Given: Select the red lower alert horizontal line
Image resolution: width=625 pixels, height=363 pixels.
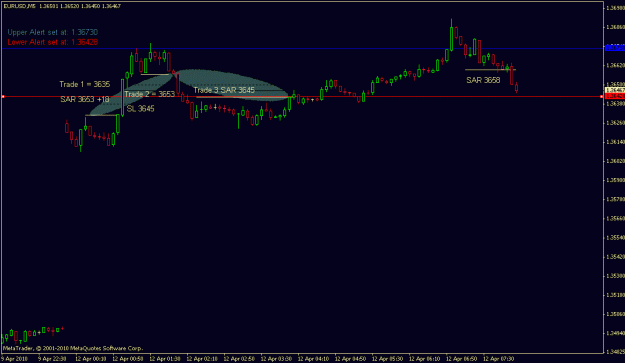Looking at the screenshot, I should (303, 96).
